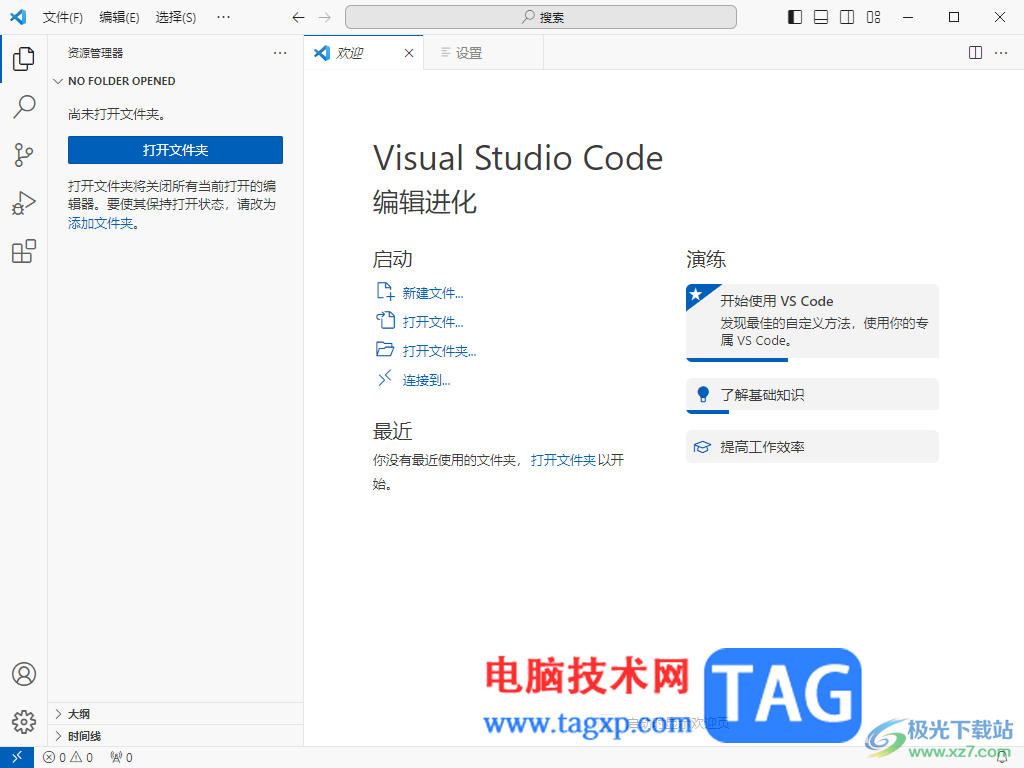Open the Search view in activity bar
Image resolution: width=1024 pixels, height=768 pixels.
[x=24, y=106]
